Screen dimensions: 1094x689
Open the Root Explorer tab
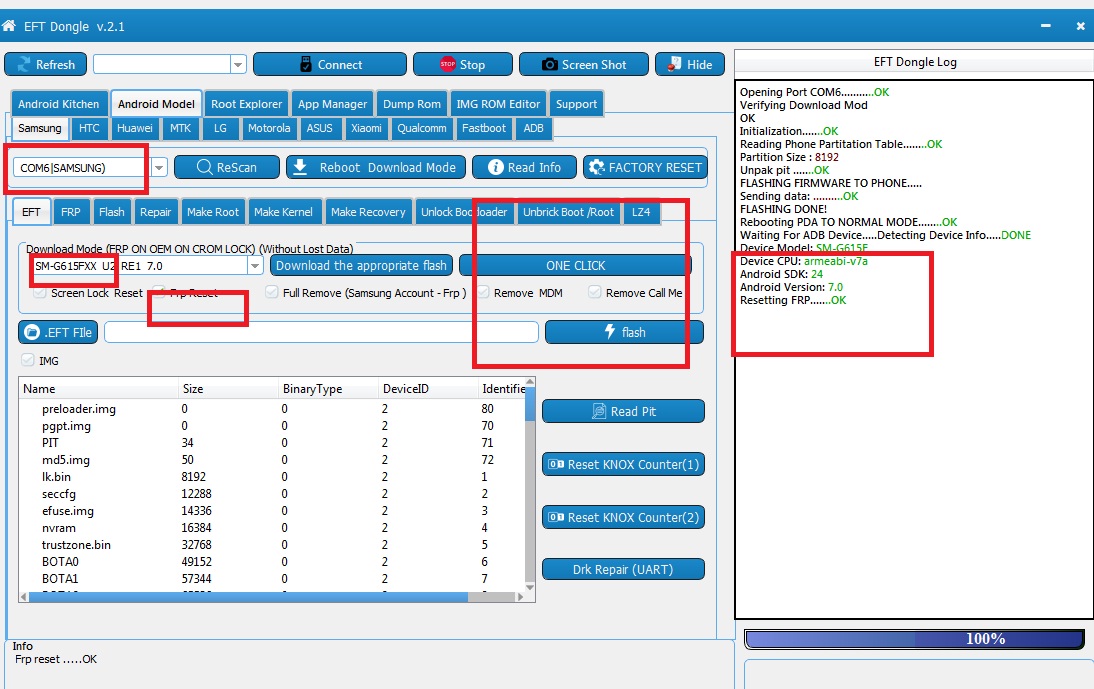coord(246,104)
